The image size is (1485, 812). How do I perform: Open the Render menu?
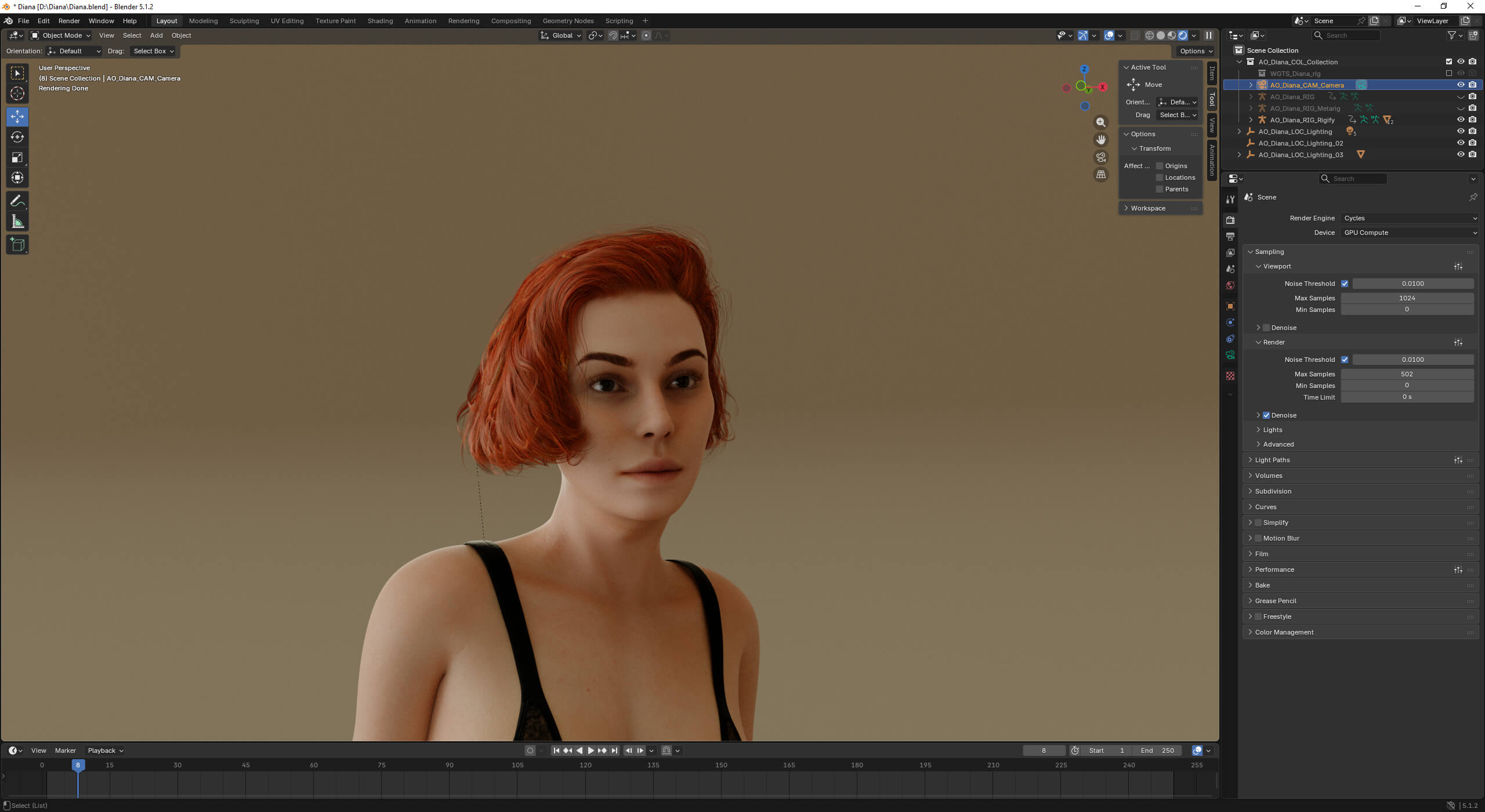click(69, 21)
